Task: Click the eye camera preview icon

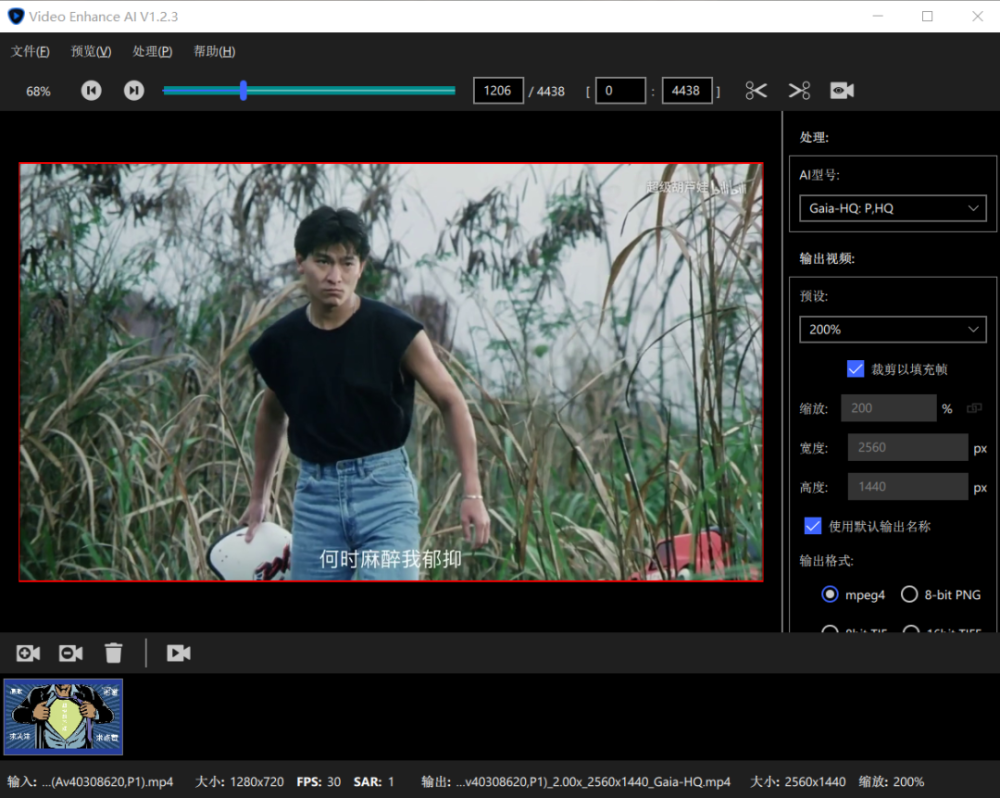Action: coord(842,91)
